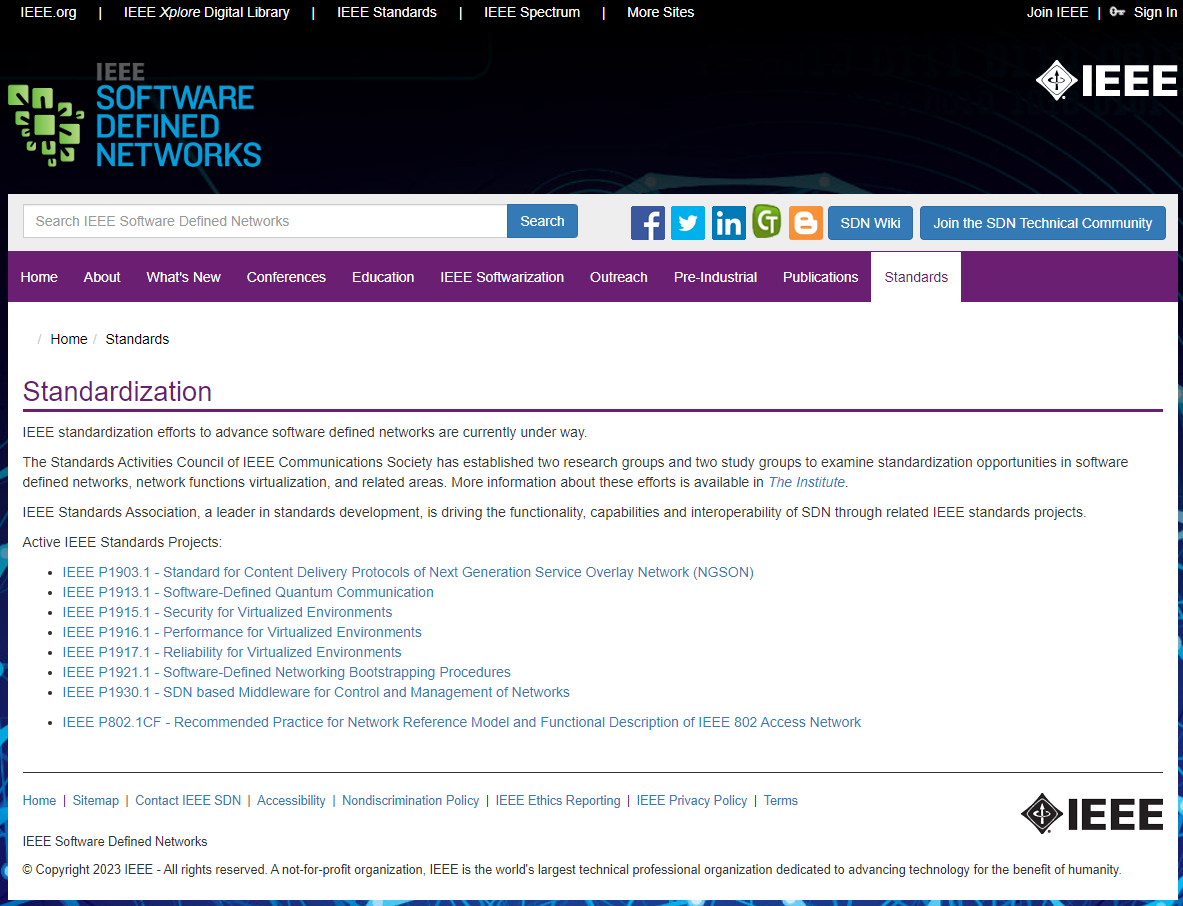Open the Education menu item

click(x=383, y=277)
